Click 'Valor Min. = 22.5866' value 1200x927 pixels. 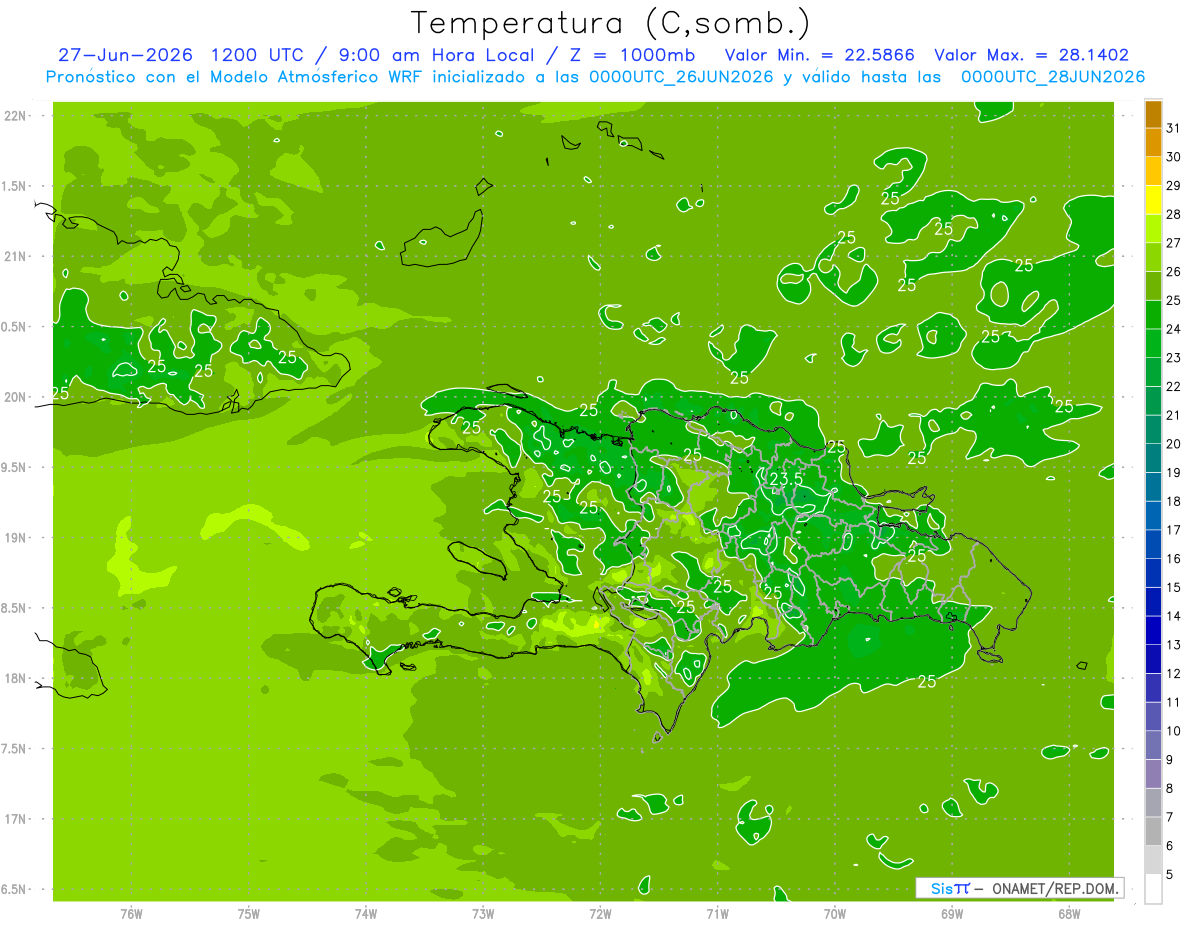(820, 55)
